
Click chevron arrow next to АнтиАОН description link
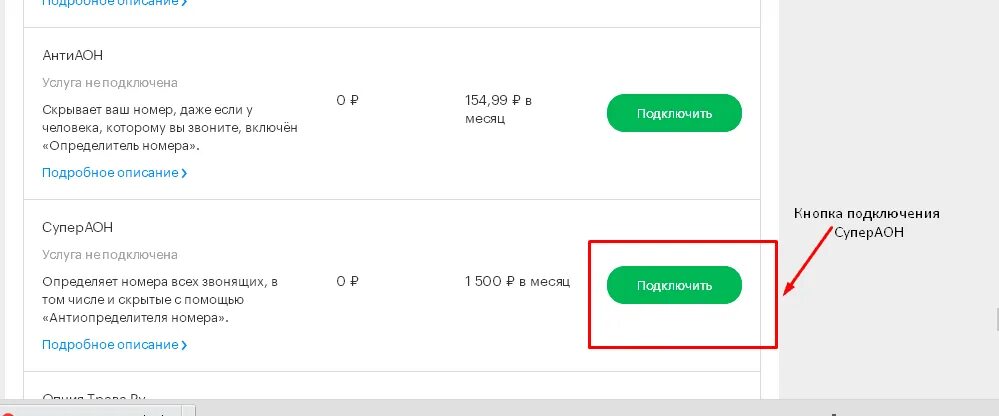184,173
